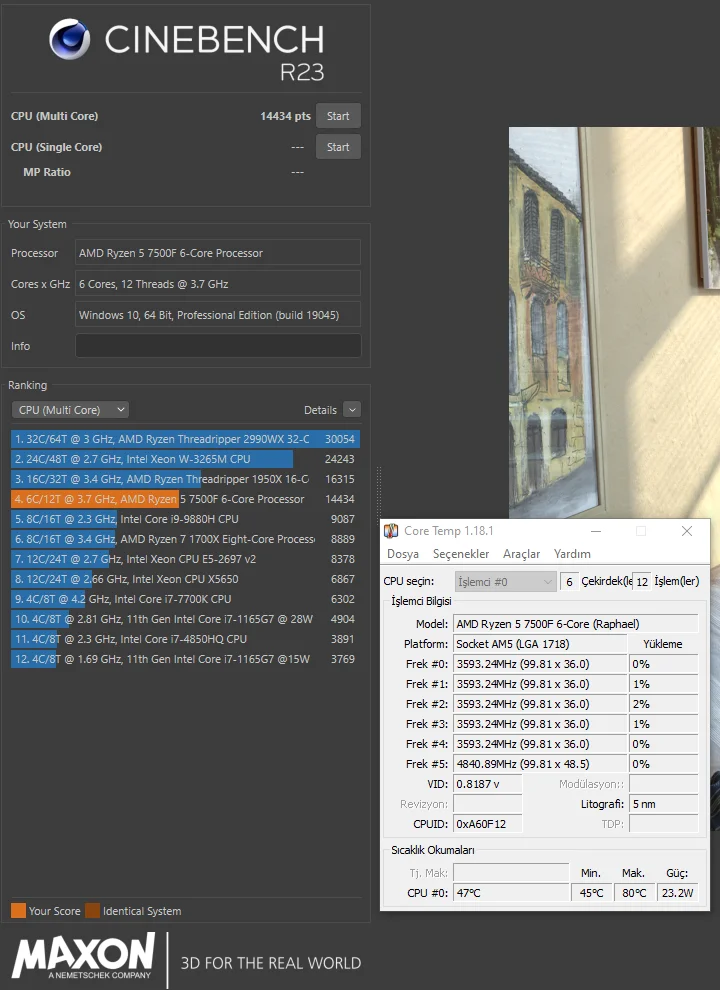The image size is (720, 990).
Task: Expand the ranking Details arrow
Action: 352,410
